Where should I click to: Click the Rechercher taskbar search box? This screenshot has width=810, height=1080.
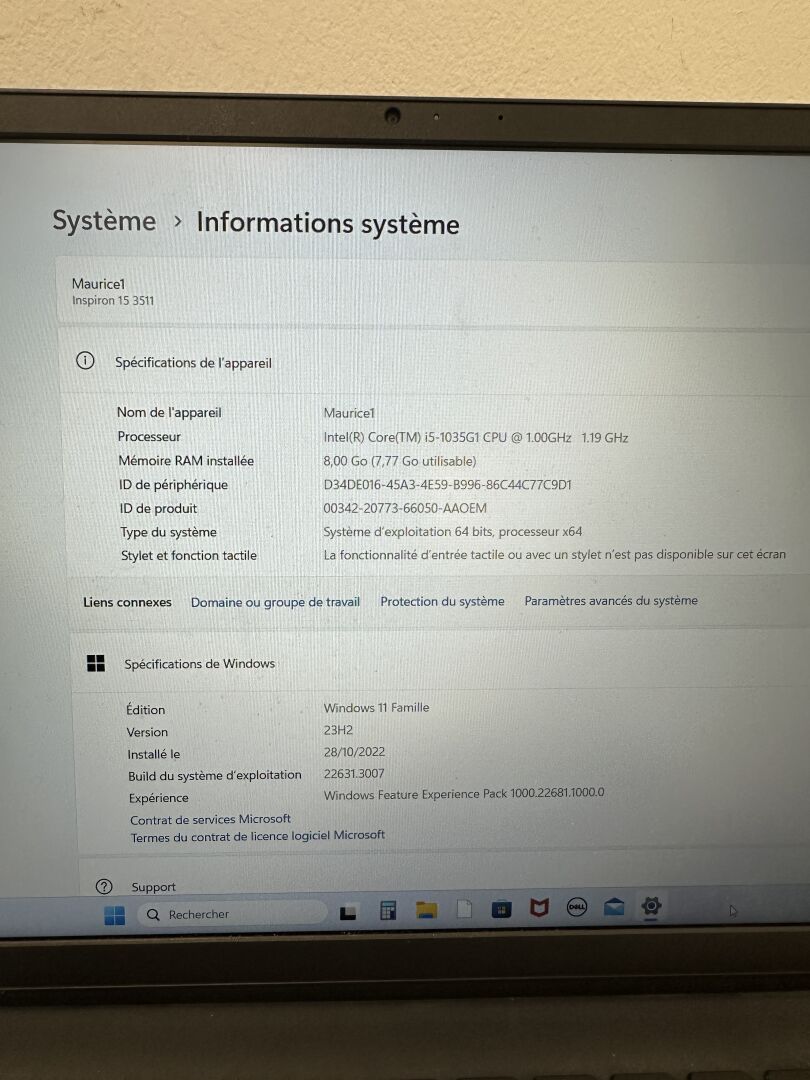coord(231,914)
